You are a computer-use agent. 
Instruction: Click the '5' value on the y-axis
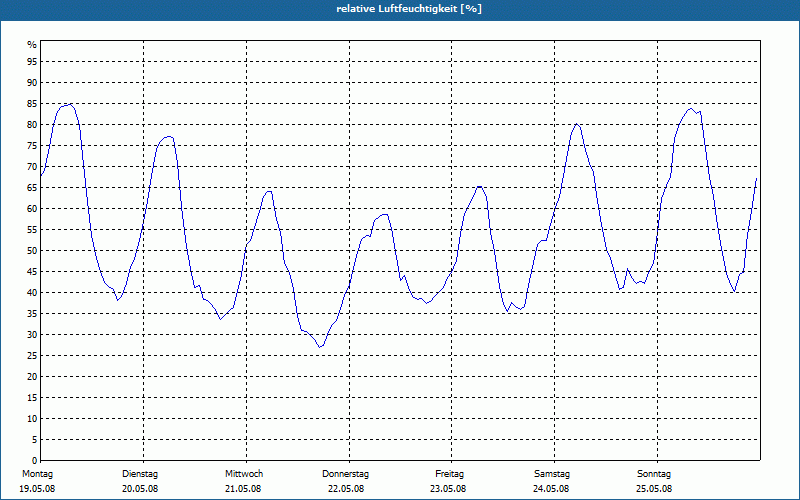pyautogui.click(x=35, y=440)
